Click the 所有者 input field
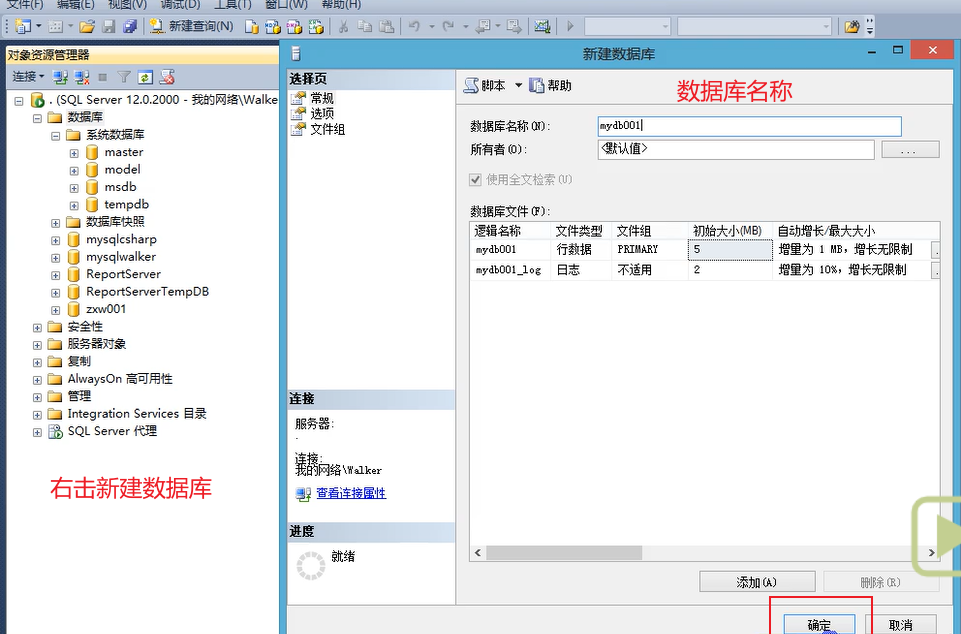 [736, 150]
